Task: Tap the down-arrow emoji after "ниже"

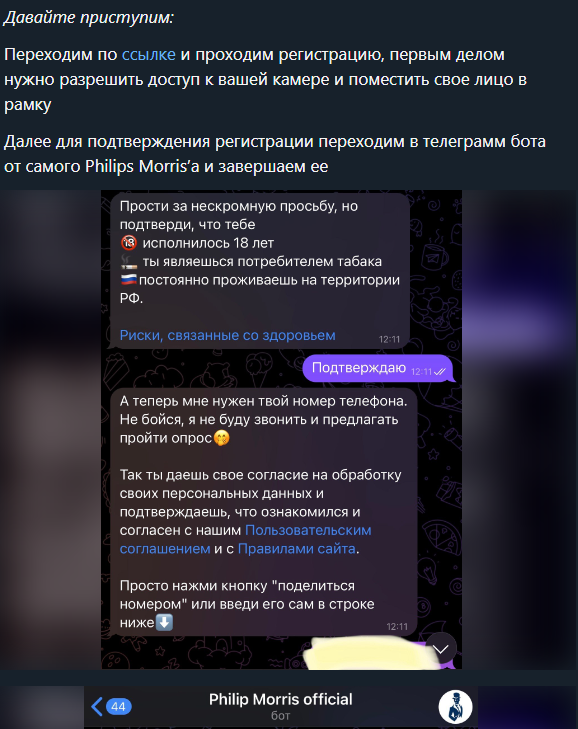Action: pyautogui.click(x=164, y=622)
